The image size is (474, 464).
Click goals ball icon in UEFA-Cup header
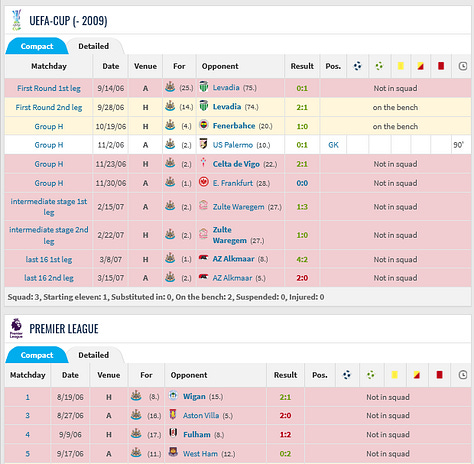[357, 66]
